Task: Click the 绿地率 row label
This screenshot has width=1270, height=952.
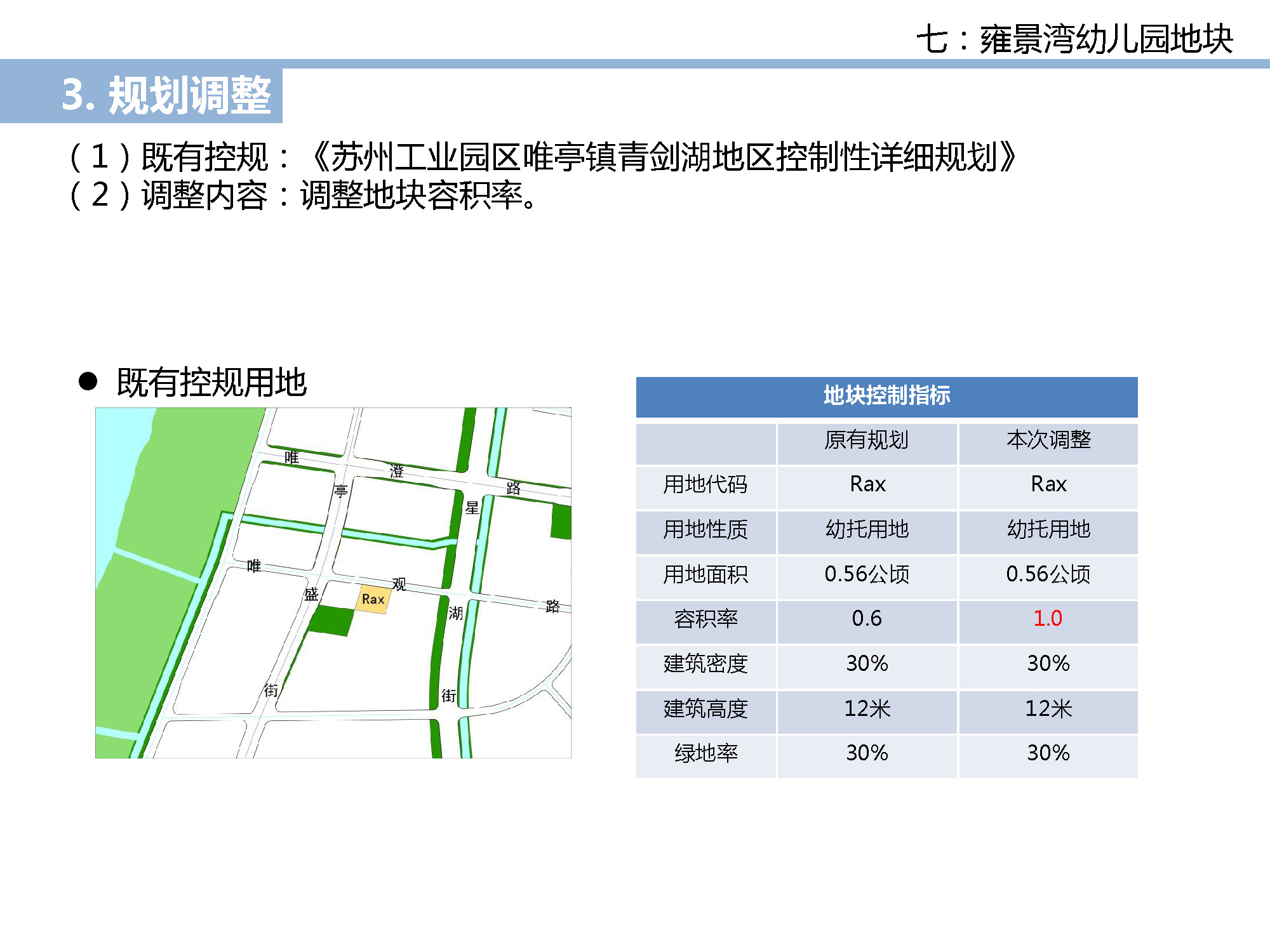Action: click(x=705, y=753)
